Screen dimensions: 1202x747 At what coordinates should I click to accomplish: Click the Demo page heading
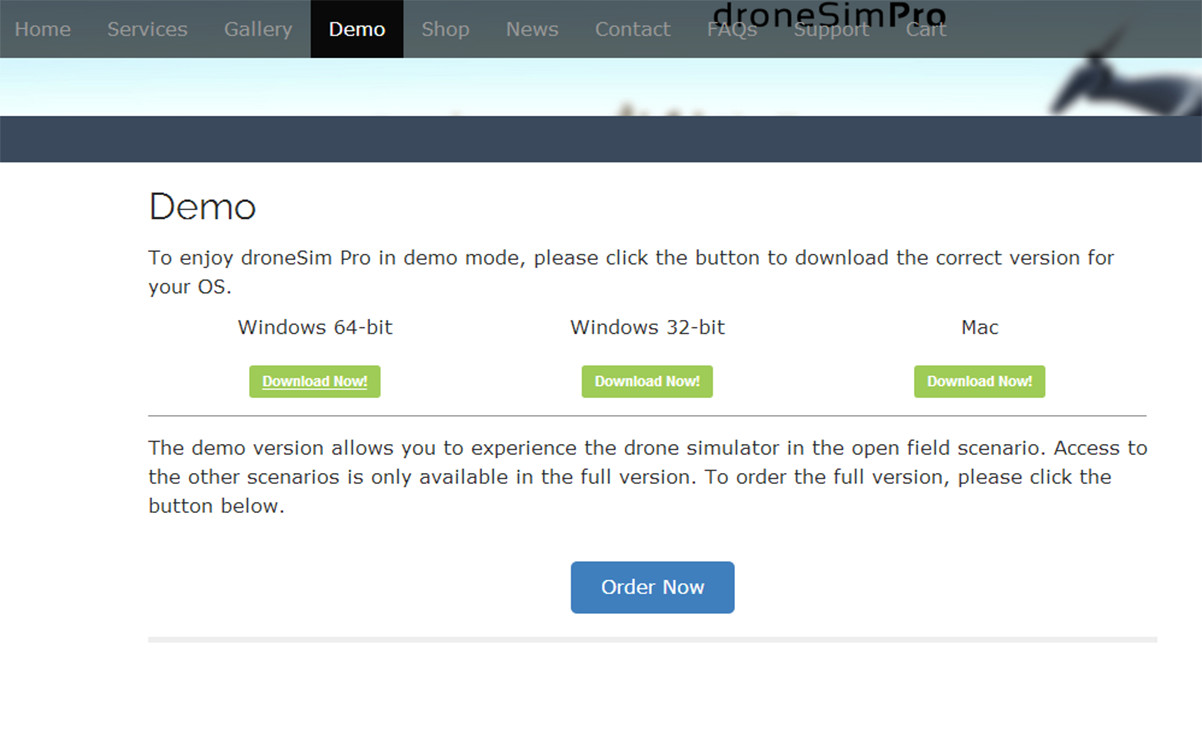coord(203,207)
